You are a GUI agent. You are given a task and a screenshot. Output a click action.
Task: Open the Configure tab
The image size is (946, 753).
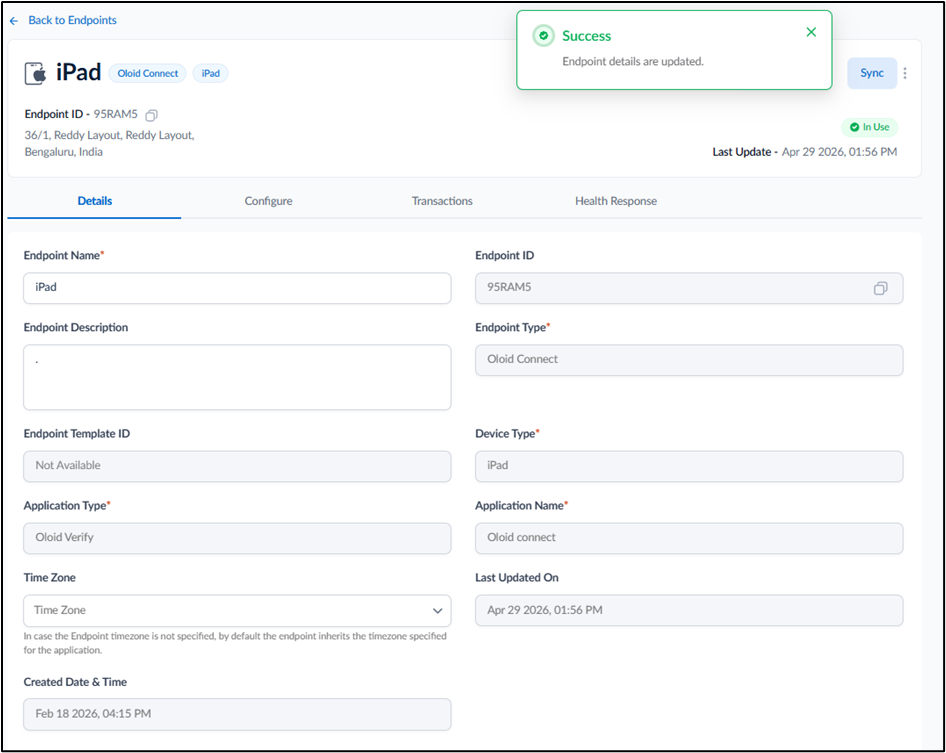[268, 201]
